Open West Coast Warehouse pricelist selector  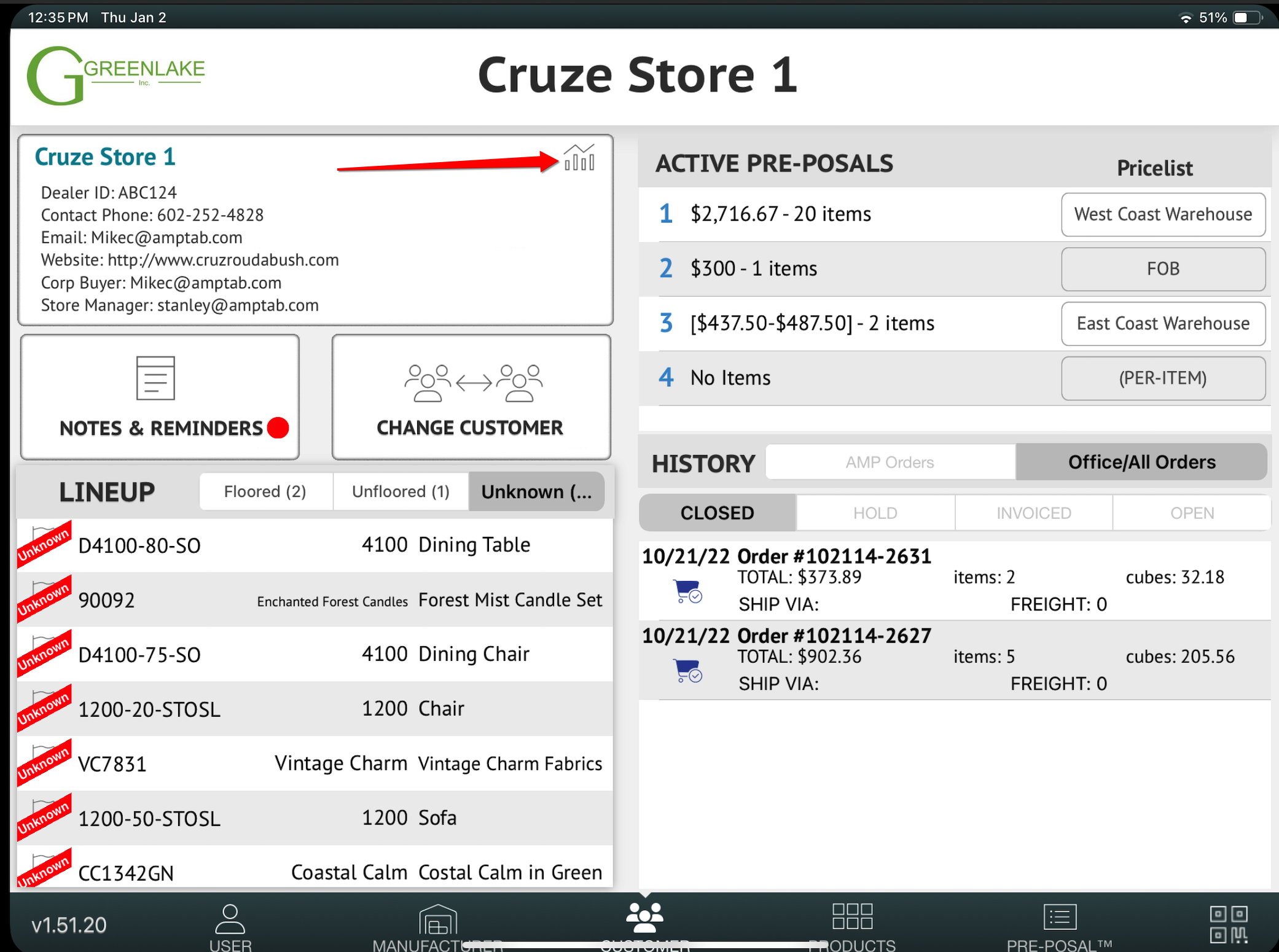point(1162,214)
